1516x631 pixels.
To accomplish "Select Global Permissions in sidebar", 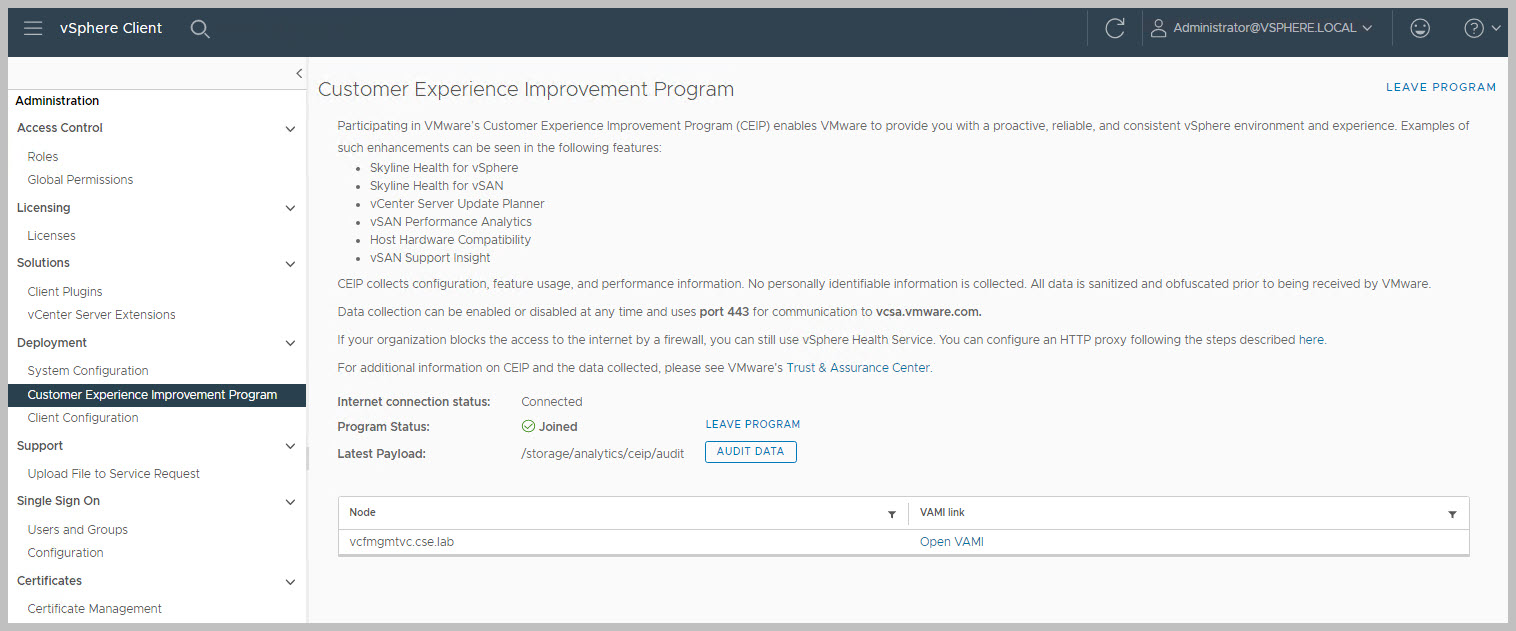I will pos(80,180).
